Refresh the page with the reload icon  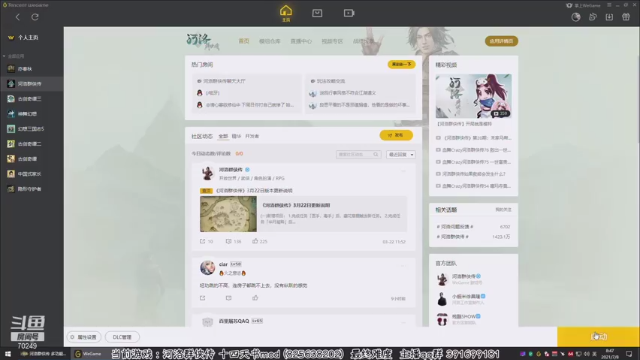(35, 17)
